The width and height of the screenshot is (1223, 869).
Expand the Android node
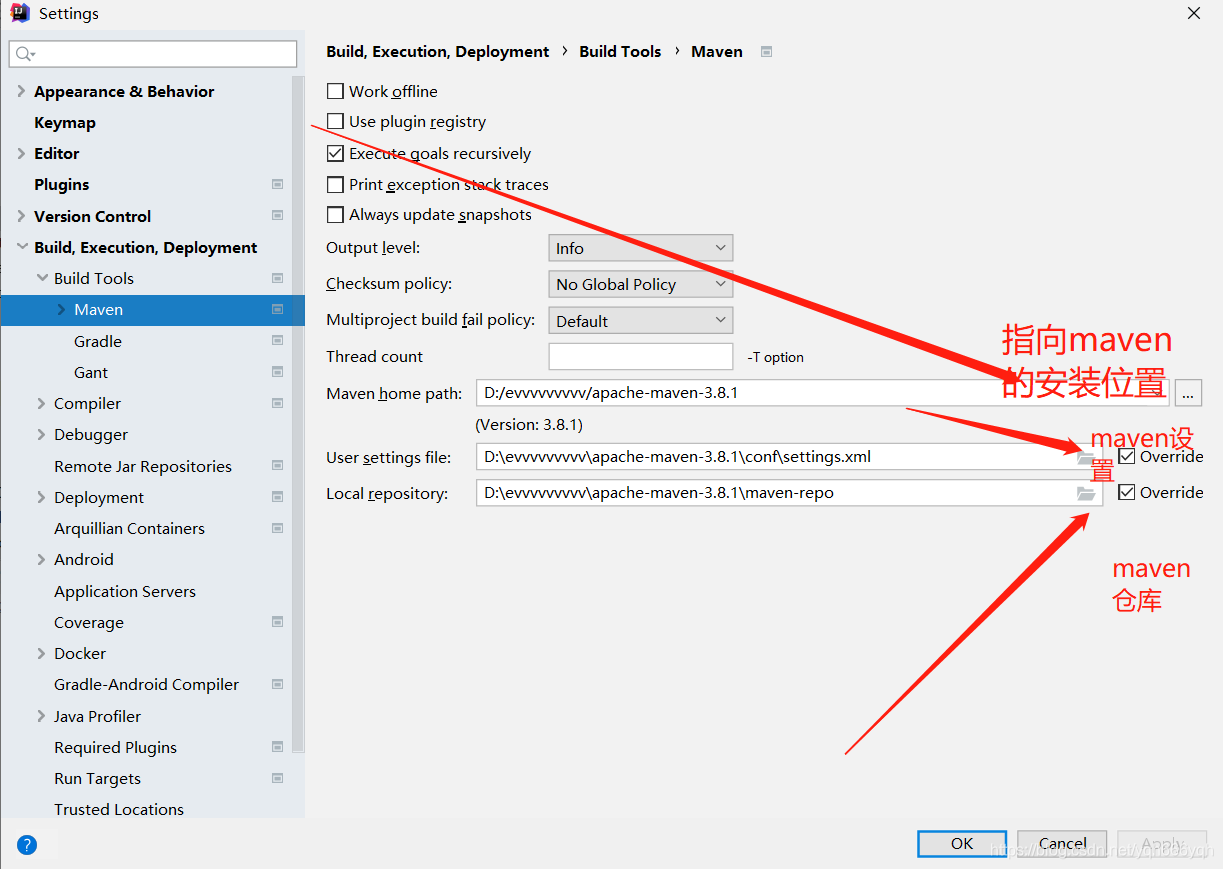[41, 559]
